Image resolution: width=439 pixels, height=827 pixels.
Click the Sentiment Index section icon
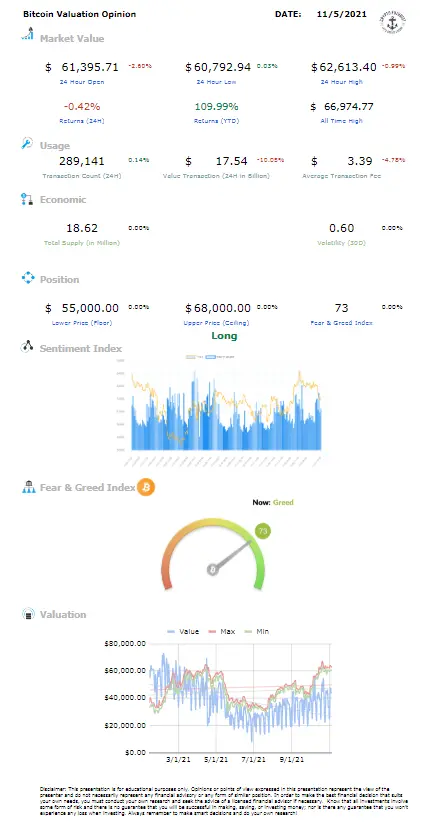(27, 348)
